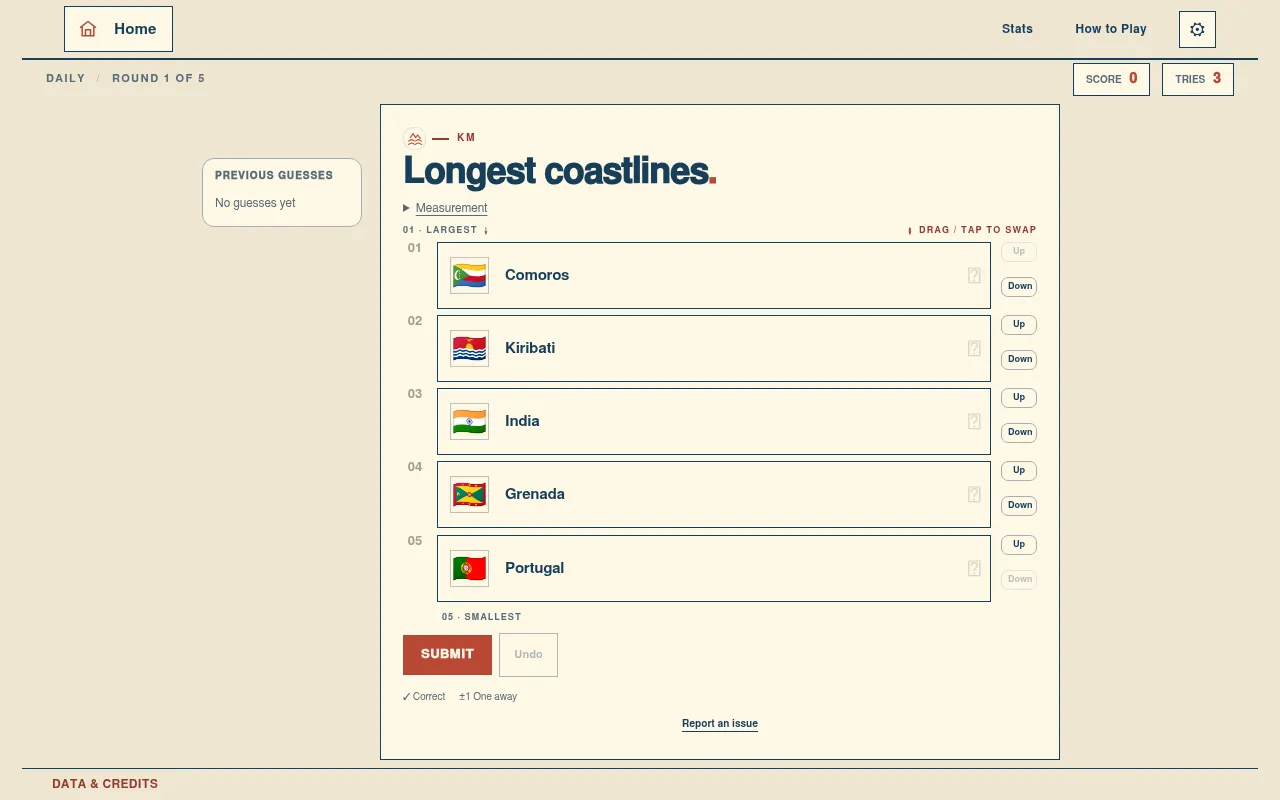Image resolution: width=1280 pixels, height=800 pixels.
Task: Click the Undo button
Action: click(x=528, y=654)
